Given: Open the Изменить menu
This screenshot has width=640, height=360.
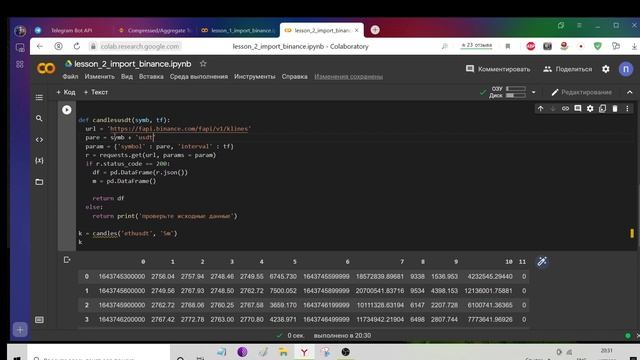Looking at the screenshot, I should (x=100, y=76).
